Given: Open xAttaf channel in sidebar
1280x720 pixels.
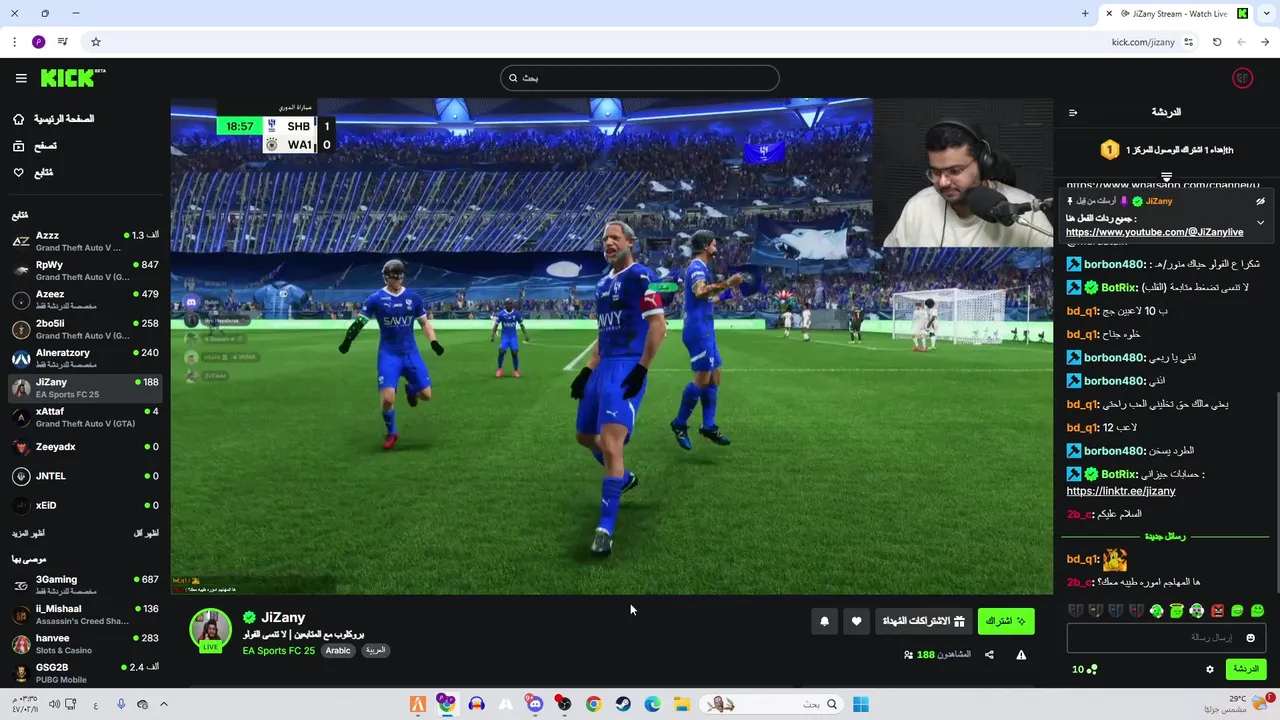Looking at the screenshot, I should tap(85, 417).
